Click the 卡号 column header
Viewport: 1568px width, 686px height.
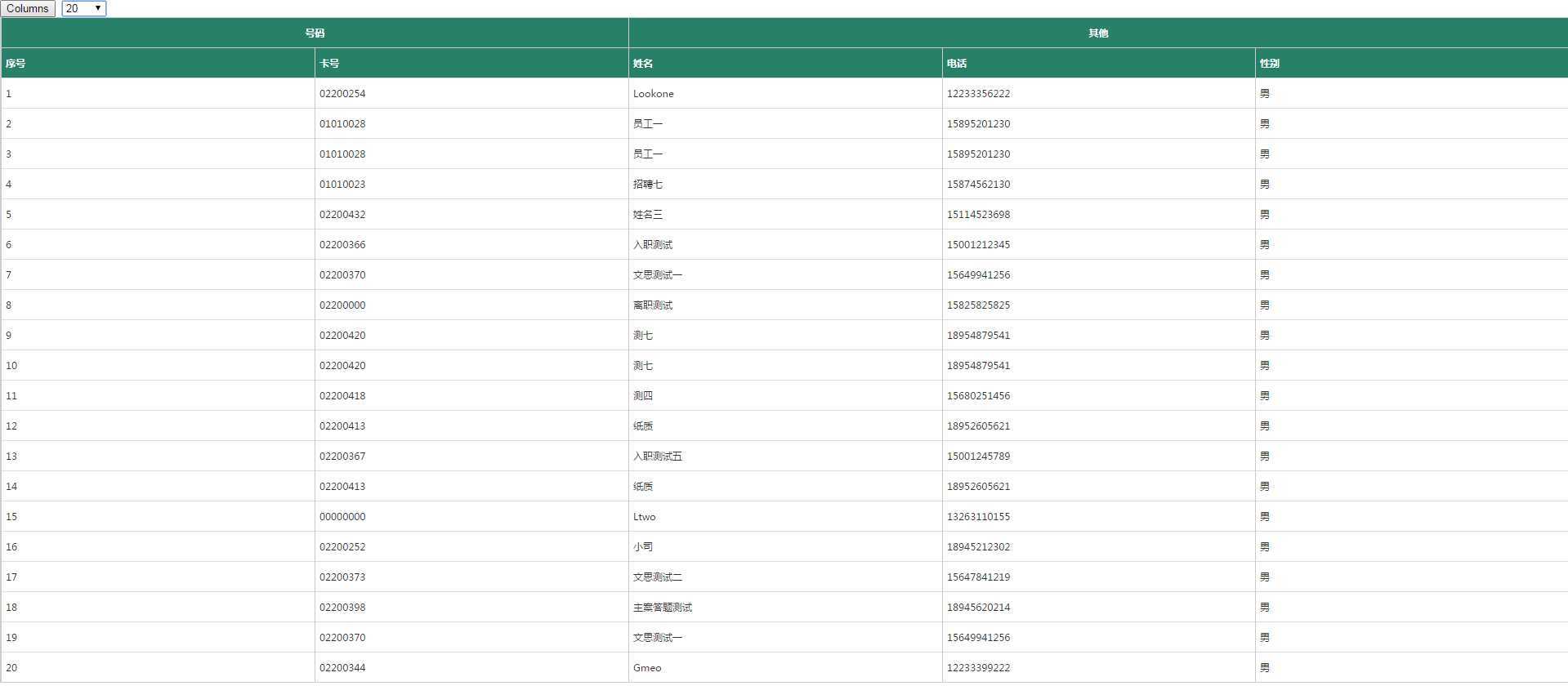pyautogui.click(x=471, y=64)
